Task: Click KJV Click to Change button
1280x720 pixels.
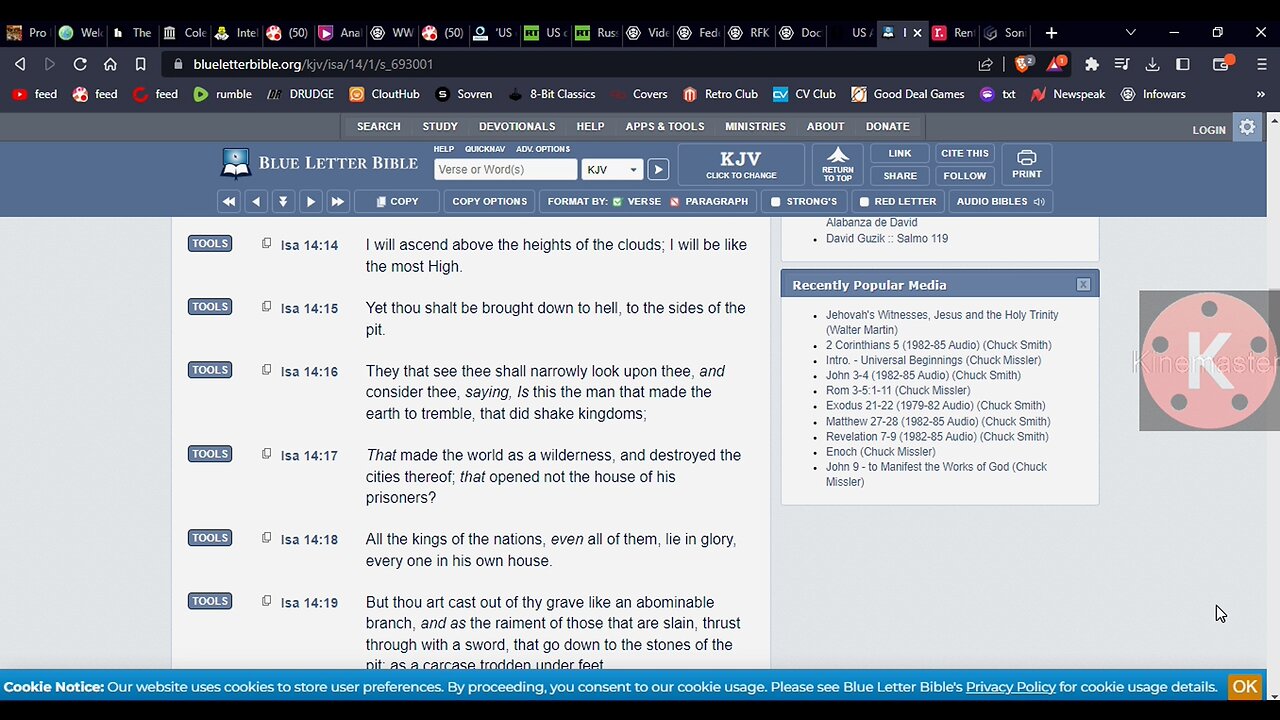Action: click(x=741, y=164)
